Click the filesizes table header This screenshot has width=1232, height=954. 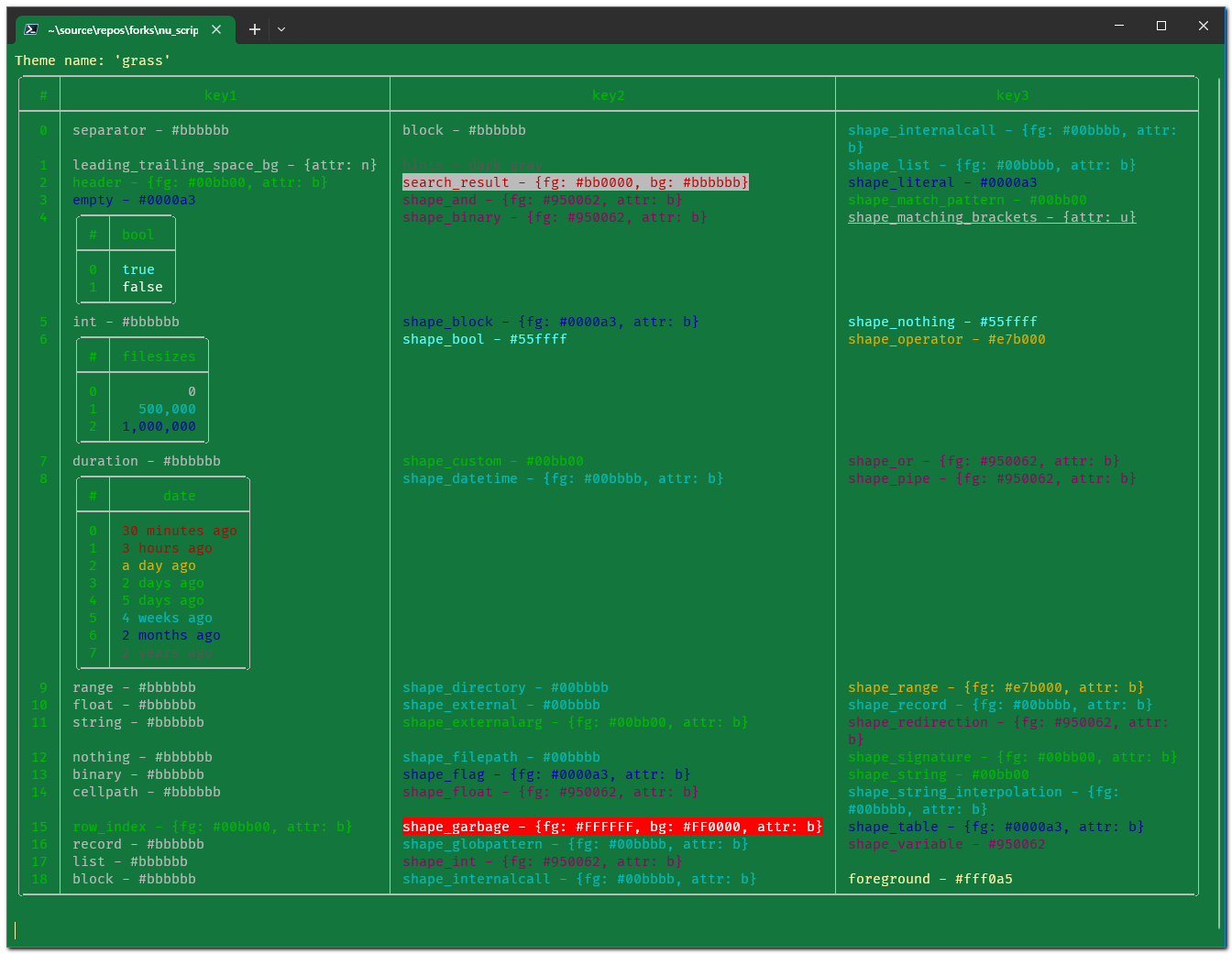pyautogui.click(x=159, y=356)
